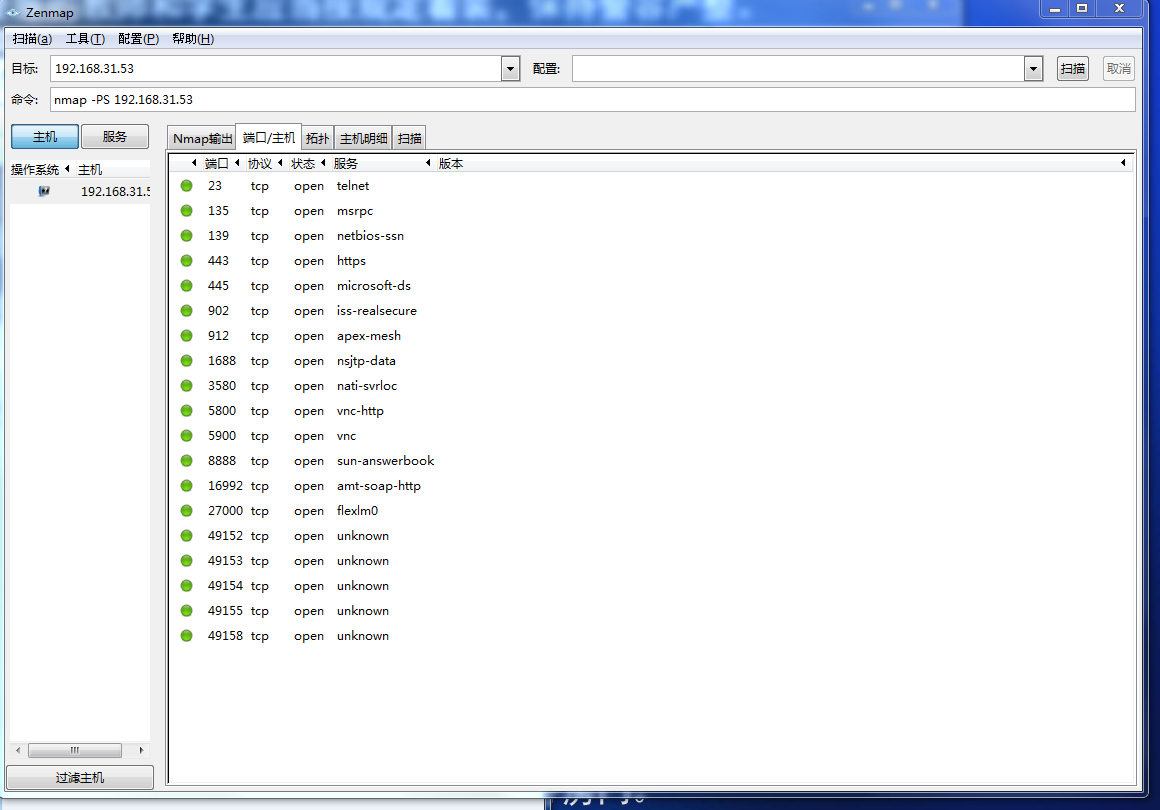Click the OS icon of host 192.168.31.5
Screen dimensions: 1160x810
44,191
